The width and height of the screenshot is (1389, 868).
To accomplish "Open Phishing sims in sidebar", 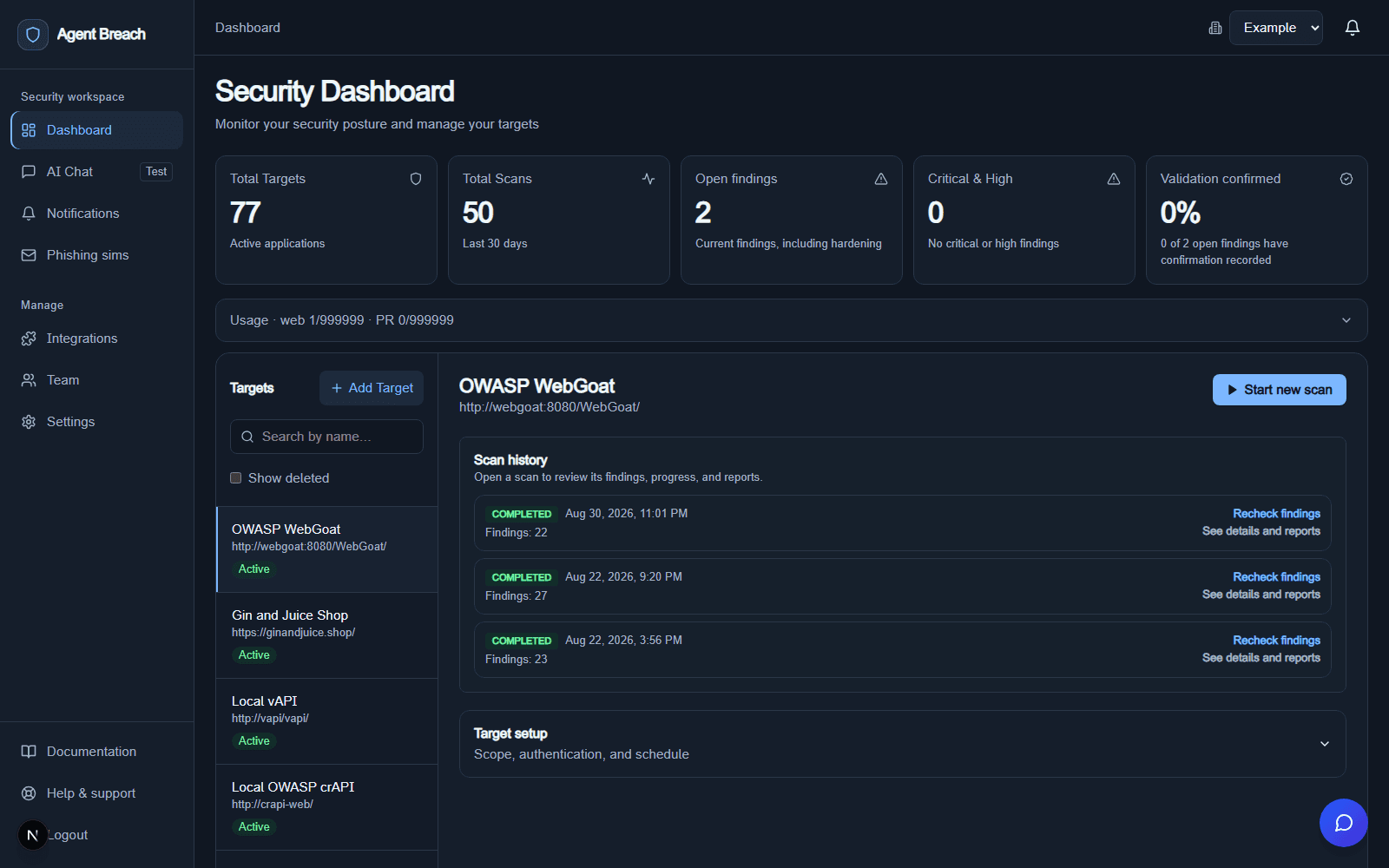I will coord(96,255).
